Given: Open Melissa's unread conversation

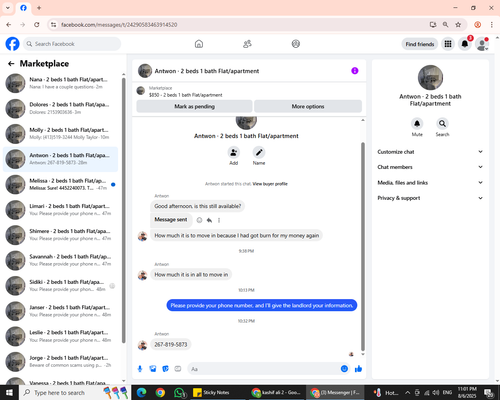Looking at the screenshot, I should (60, 184).
